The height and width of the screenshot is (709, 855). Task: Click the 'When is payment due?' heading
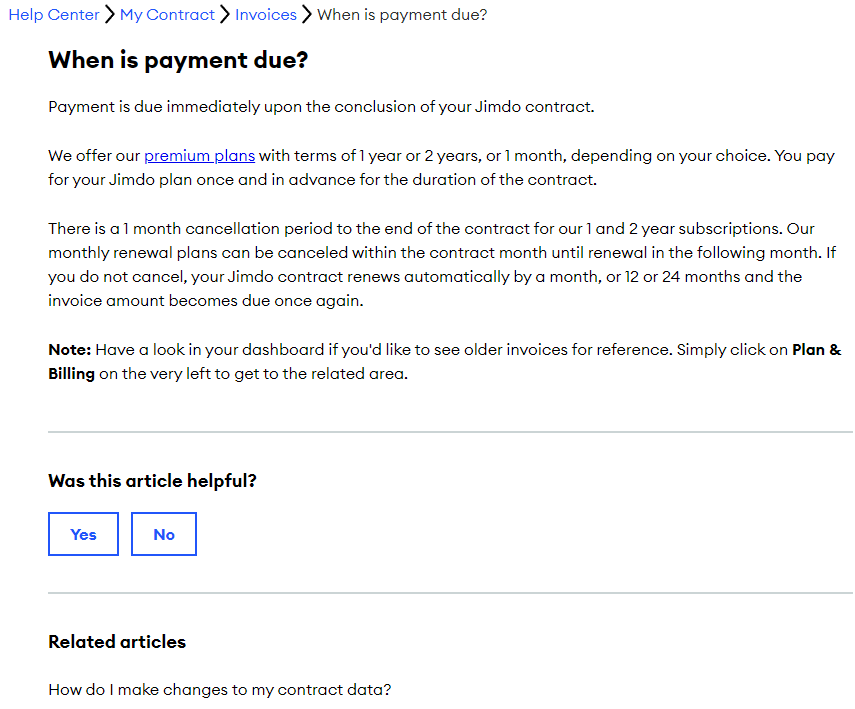pyautogui.click(x=178, y=60)
